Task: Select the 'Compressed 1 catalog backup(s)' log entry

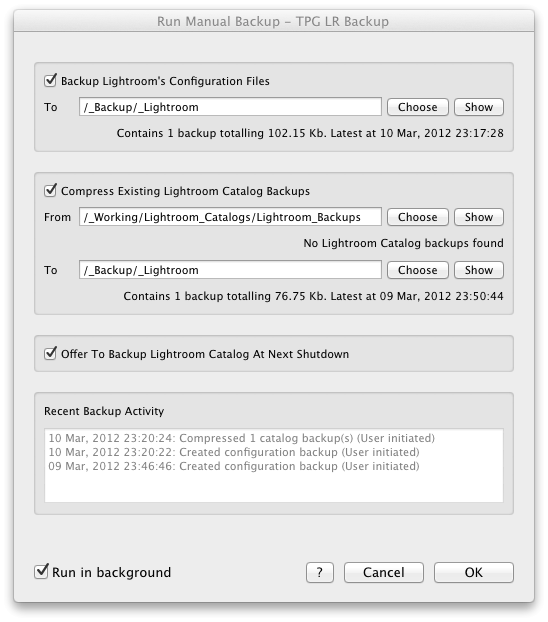Action: point(241,438)
